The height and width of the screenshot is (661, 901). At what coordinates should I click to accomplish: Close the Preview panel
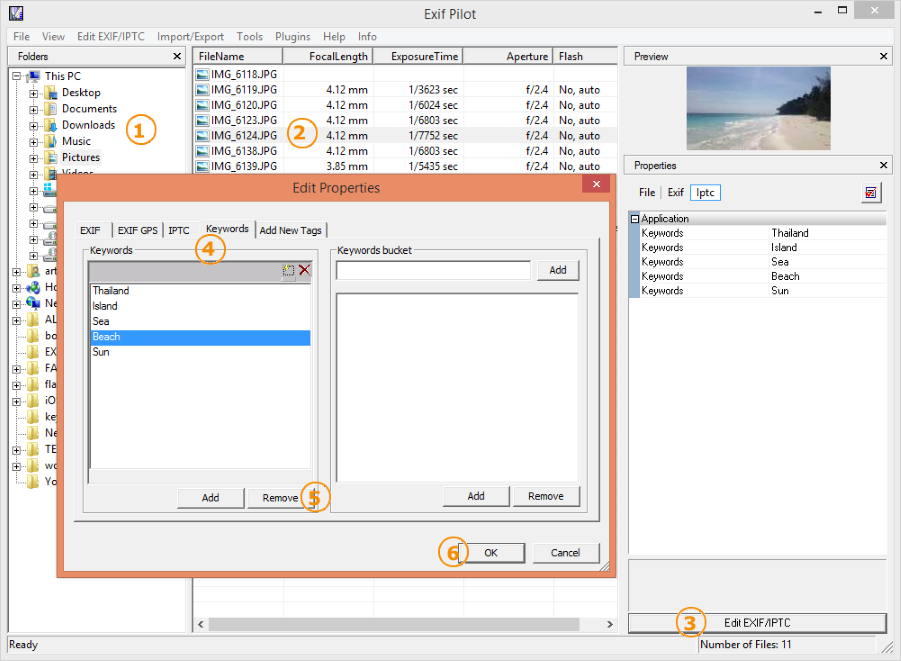point(883,56)
